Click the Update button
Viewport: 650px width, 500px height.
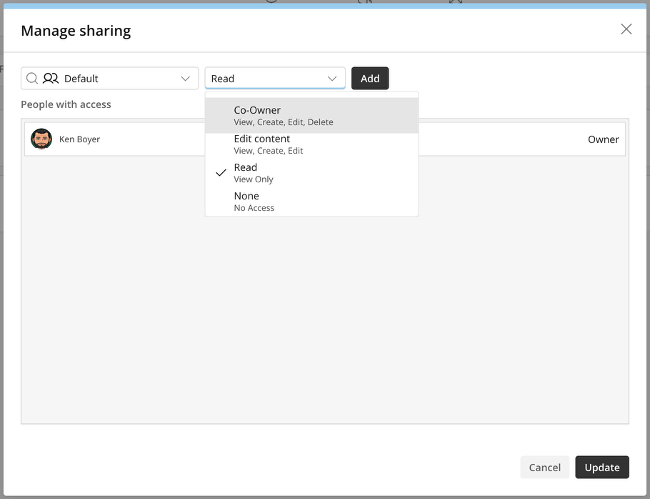(x=602, y=467)
